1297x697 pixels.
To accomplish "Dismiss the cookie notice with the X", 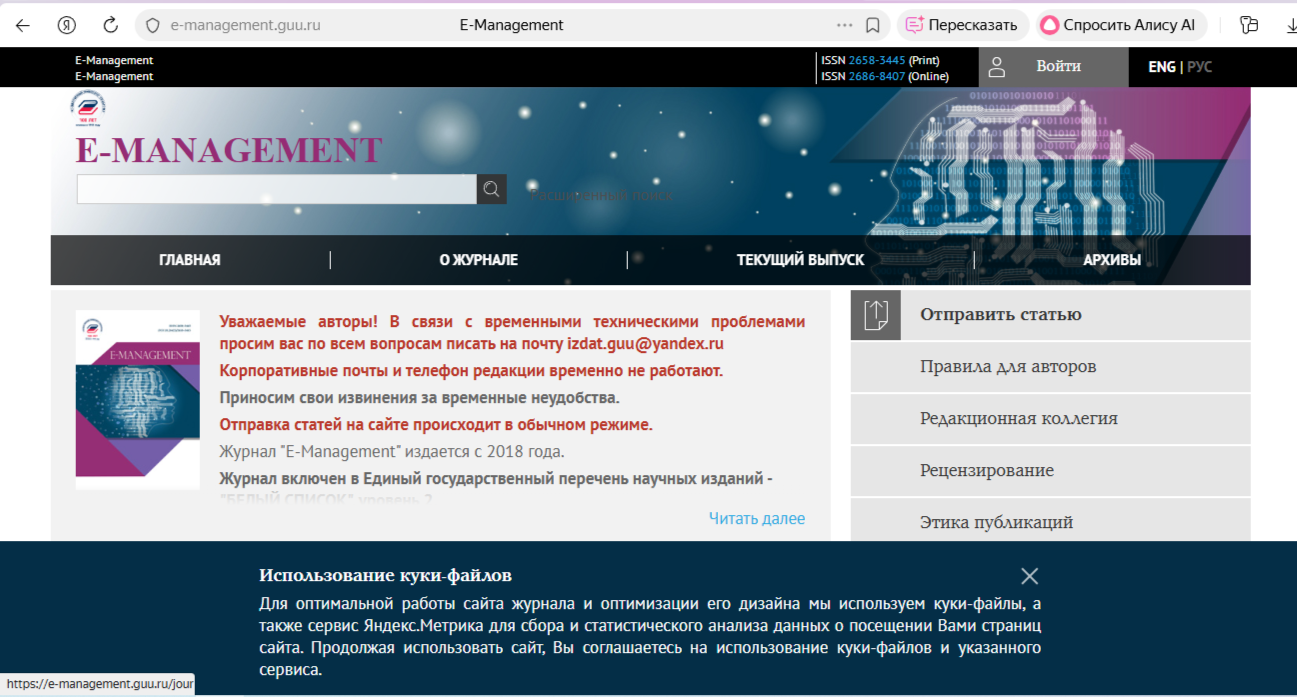I will click(1030, 576).
